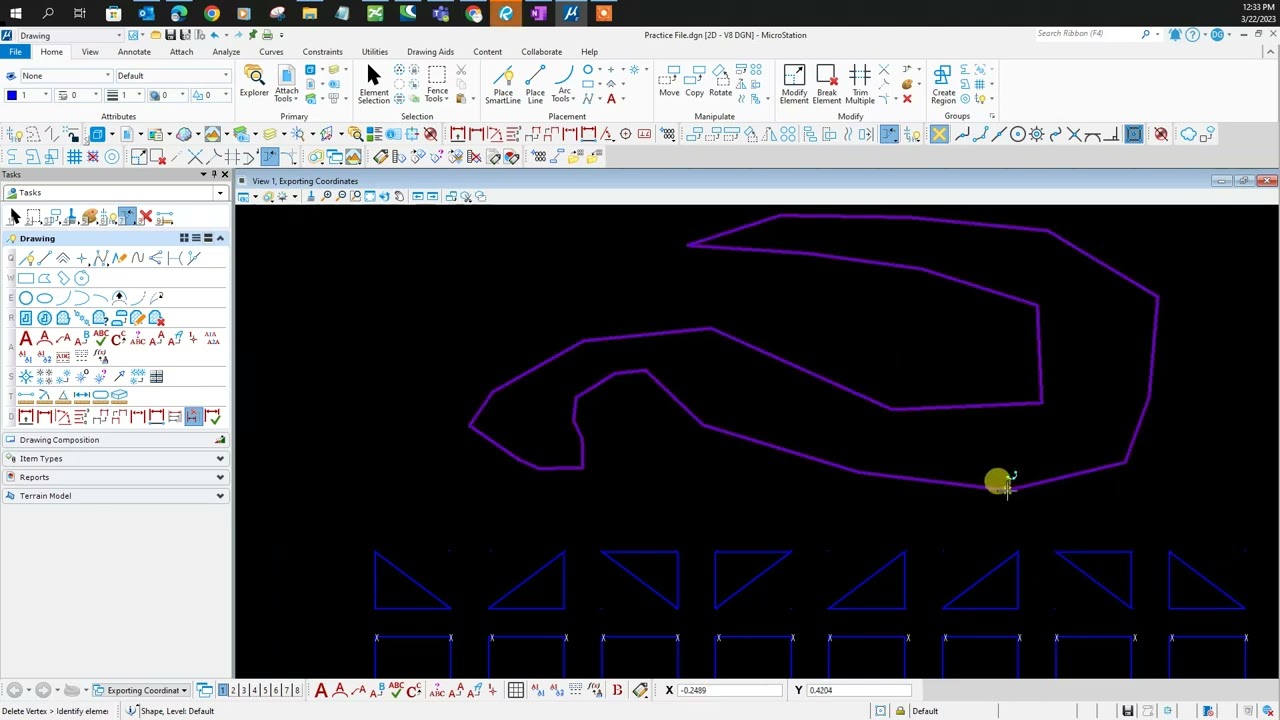Screen dimensions: 1280x720
Task: Open the Attach Tools button
Action: (x=285, y=85)
